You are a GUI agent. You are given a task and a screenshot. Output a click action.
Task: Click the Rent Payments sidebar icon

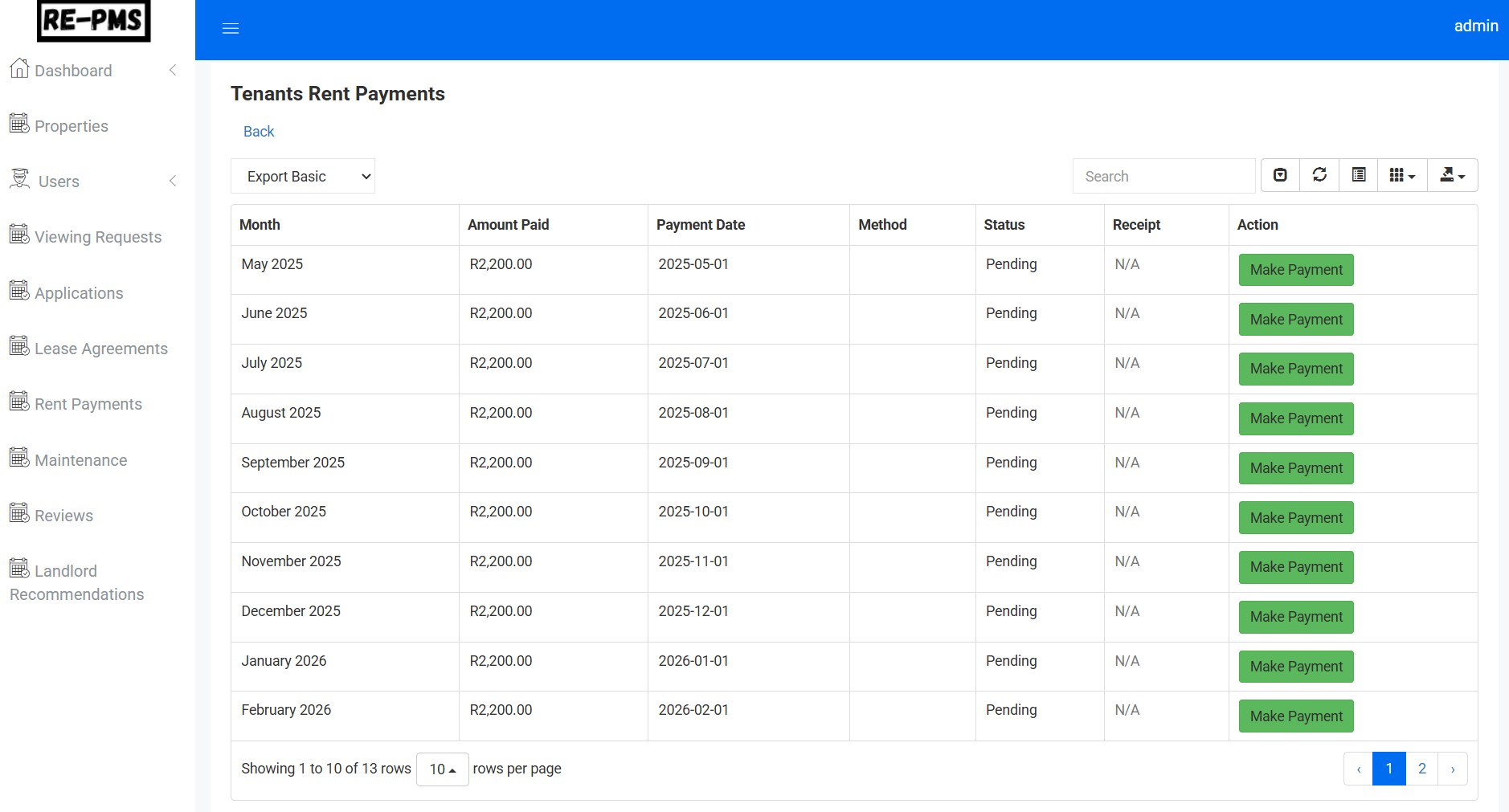[x=18, y=402]
